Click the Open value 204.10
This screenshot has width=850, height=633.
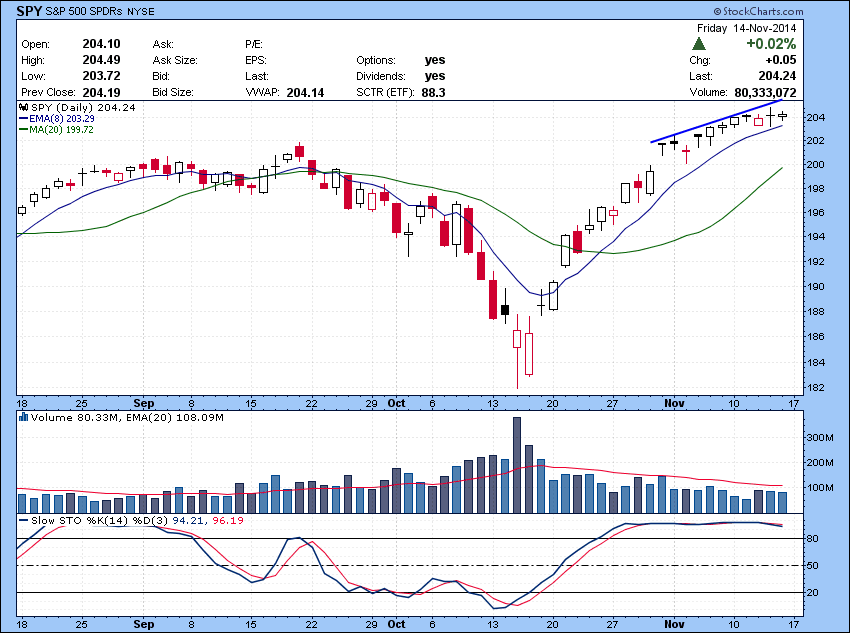point(101,44)
